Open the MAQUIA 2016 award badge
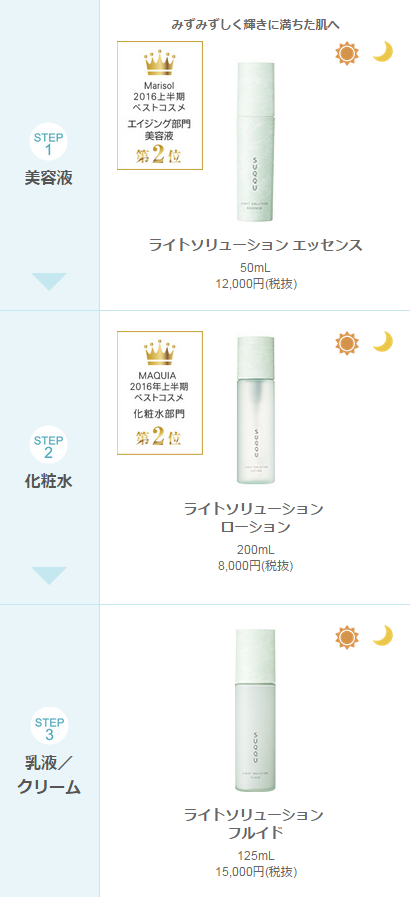Image resolution: width=410 pixels, height=897 pixels. tap(160, 393)
